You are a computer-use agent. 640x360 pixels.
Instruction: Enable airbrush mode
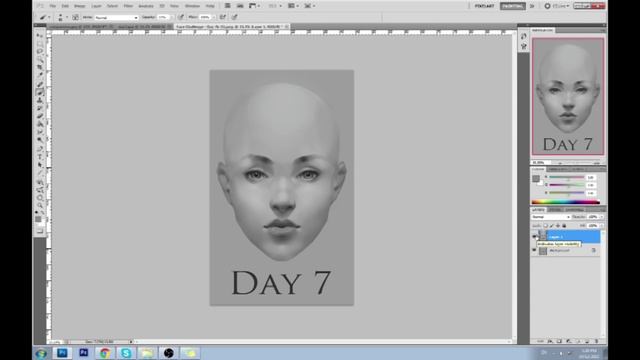[223, 17]
